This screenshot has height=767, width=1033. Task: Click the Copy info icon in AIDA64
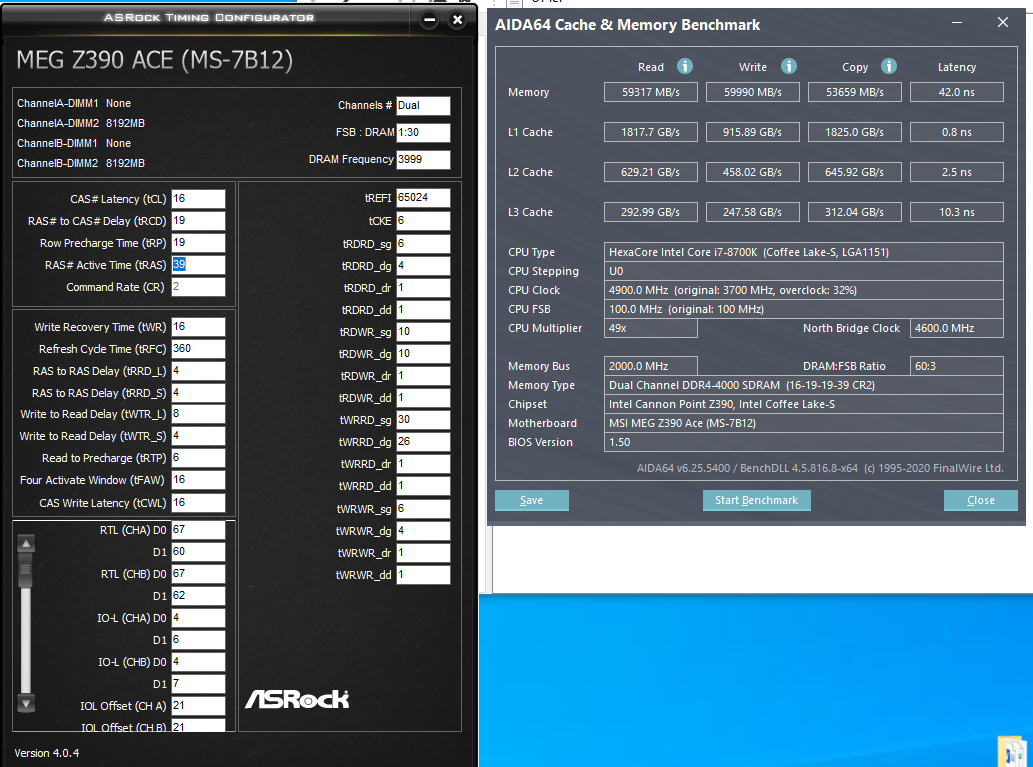pyautogui.click(x=889, y=66)
